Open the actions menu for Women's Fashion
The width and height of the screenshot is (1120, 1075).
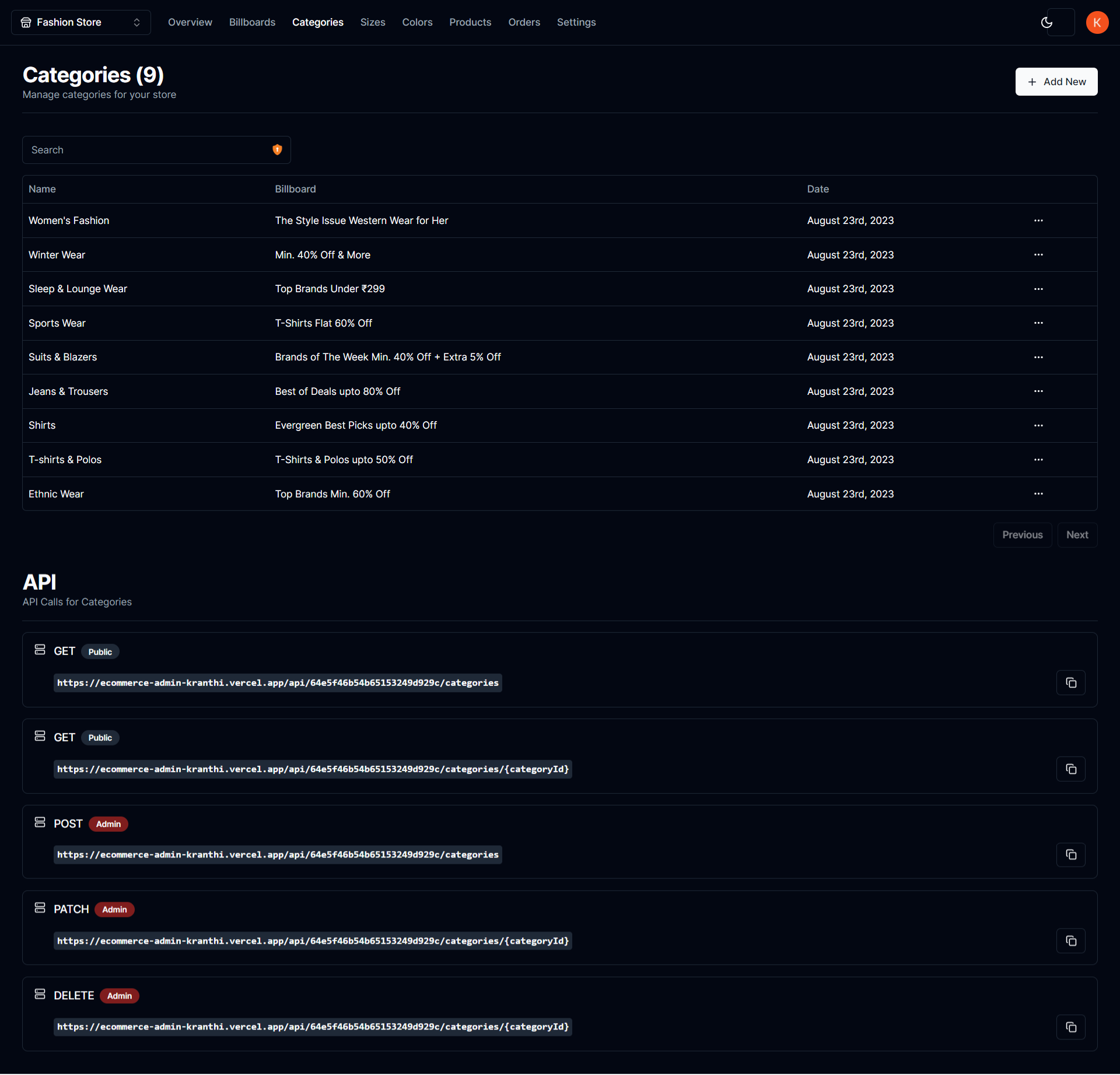tap(1038, 220)
